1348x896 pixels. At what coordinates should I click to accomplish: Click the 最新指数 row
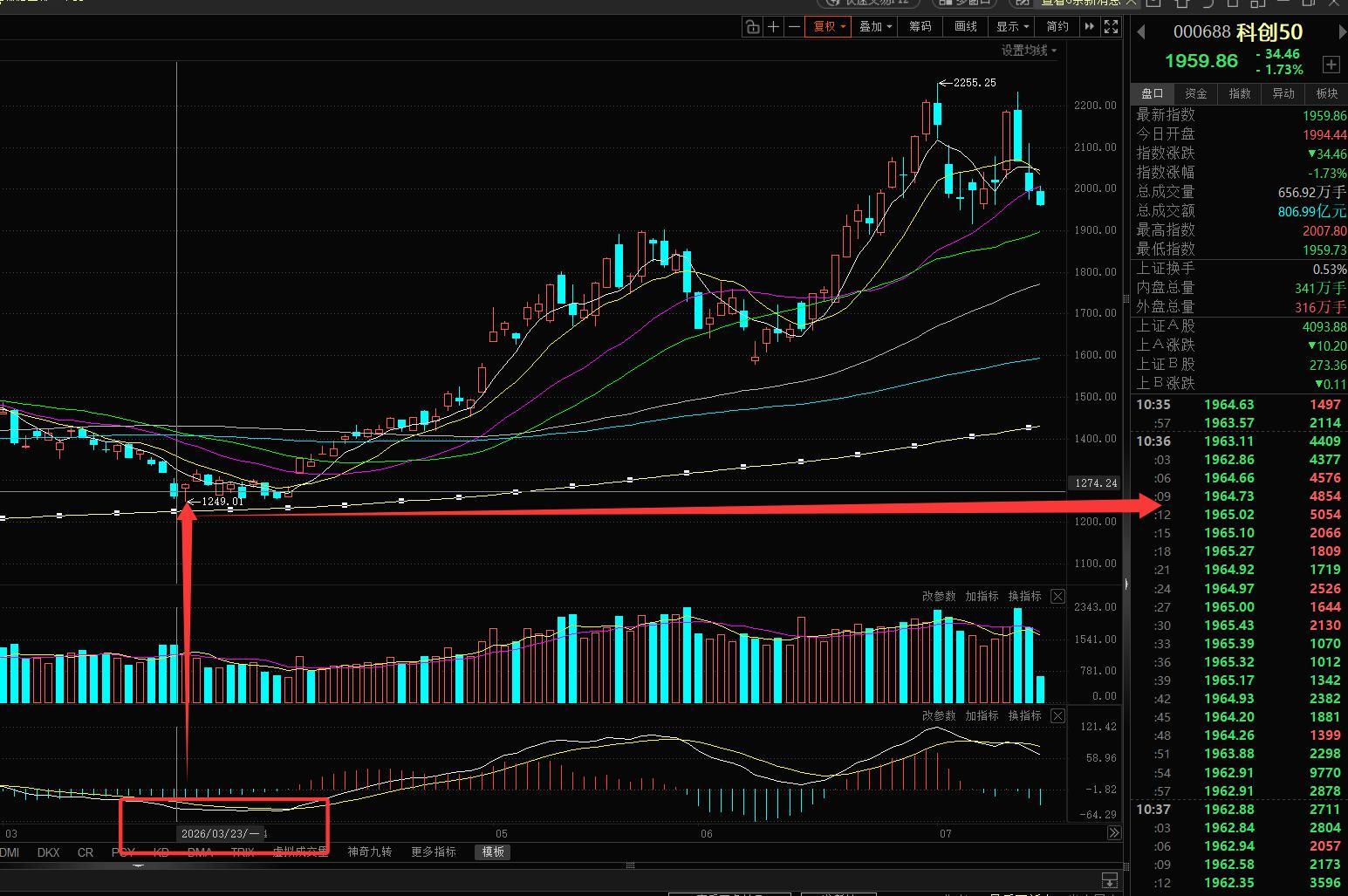click(x=1240, y=115)
